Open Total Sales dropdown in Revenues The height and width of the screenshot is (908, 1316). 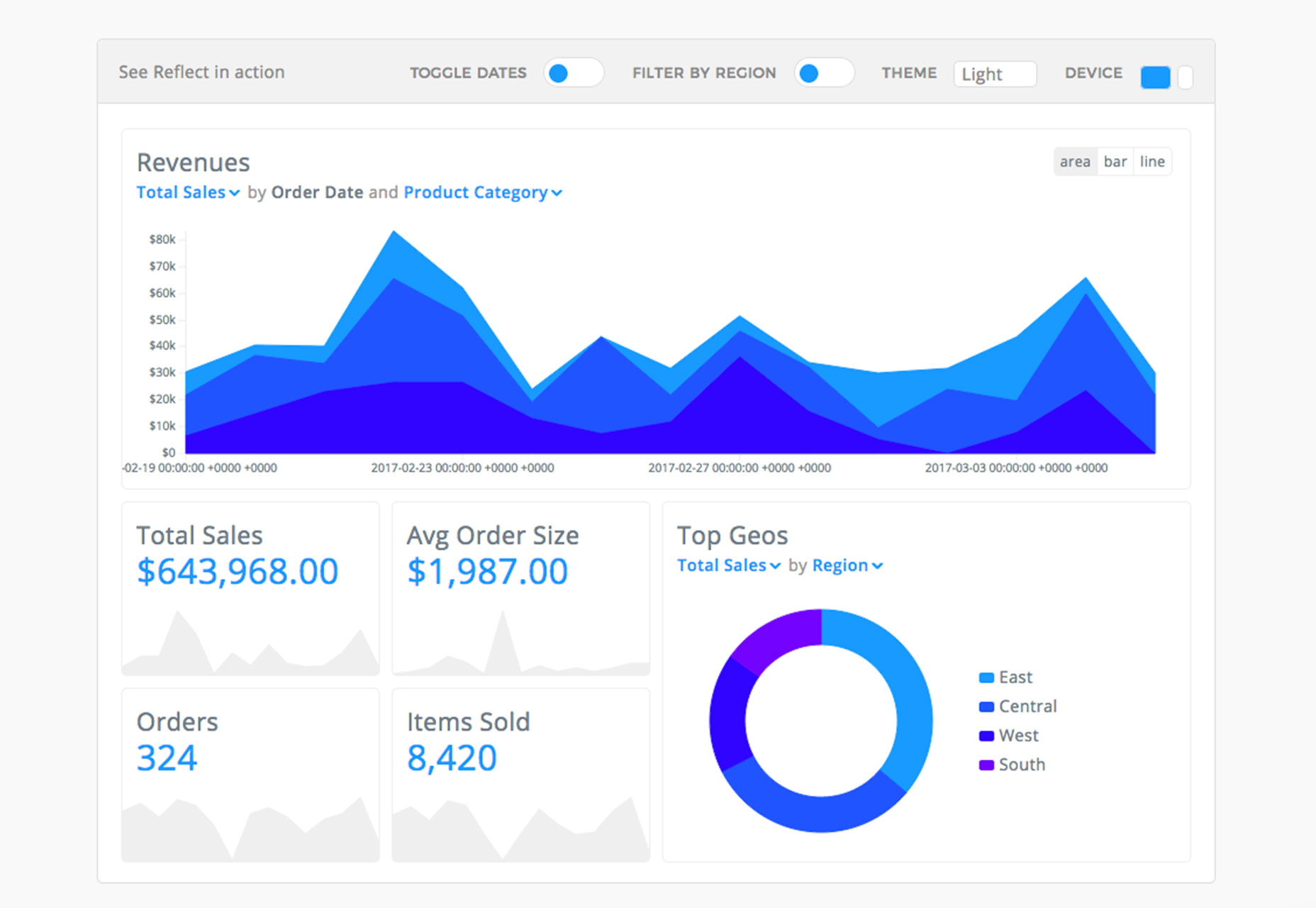tap(188, 192)
